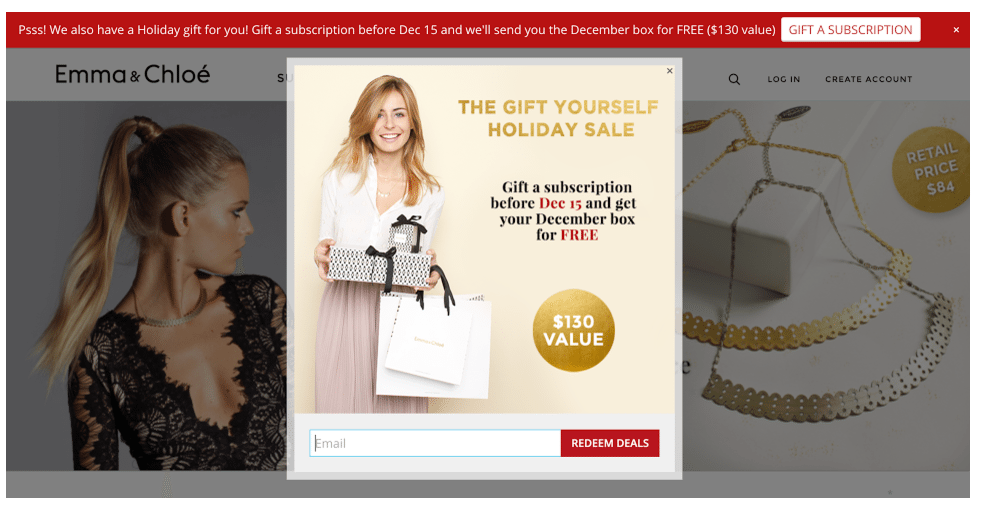Viewport: 982px width, 510px height.
Task: Dismiss the red holiday banner
Action: (956, 29)
